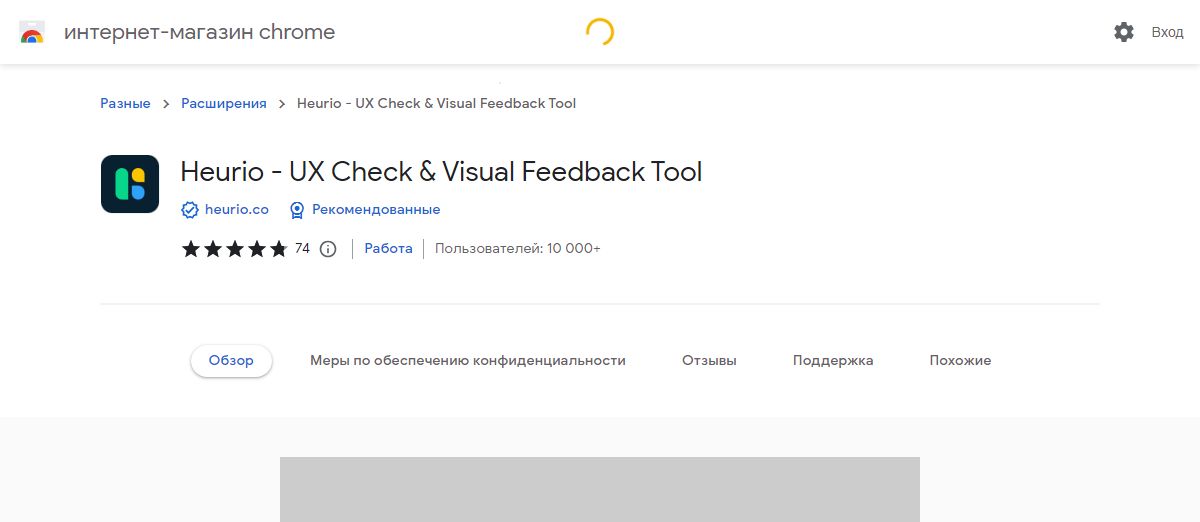Click the Heurio breadcrumb current page text
The image size is (1200, 522).
437,103
